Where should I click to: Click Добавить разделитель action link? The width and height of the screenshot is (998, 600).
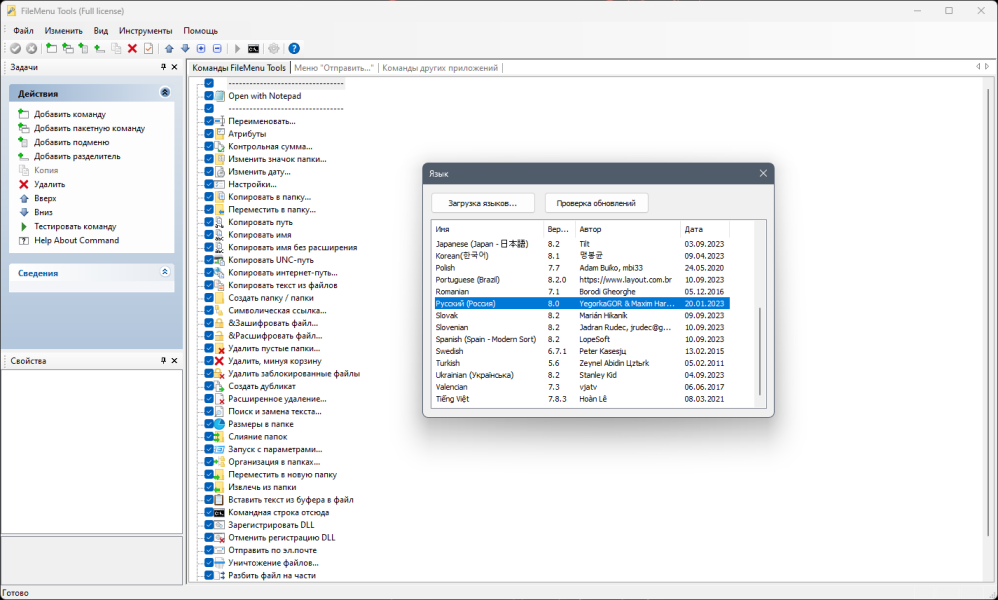click(77, 157)
